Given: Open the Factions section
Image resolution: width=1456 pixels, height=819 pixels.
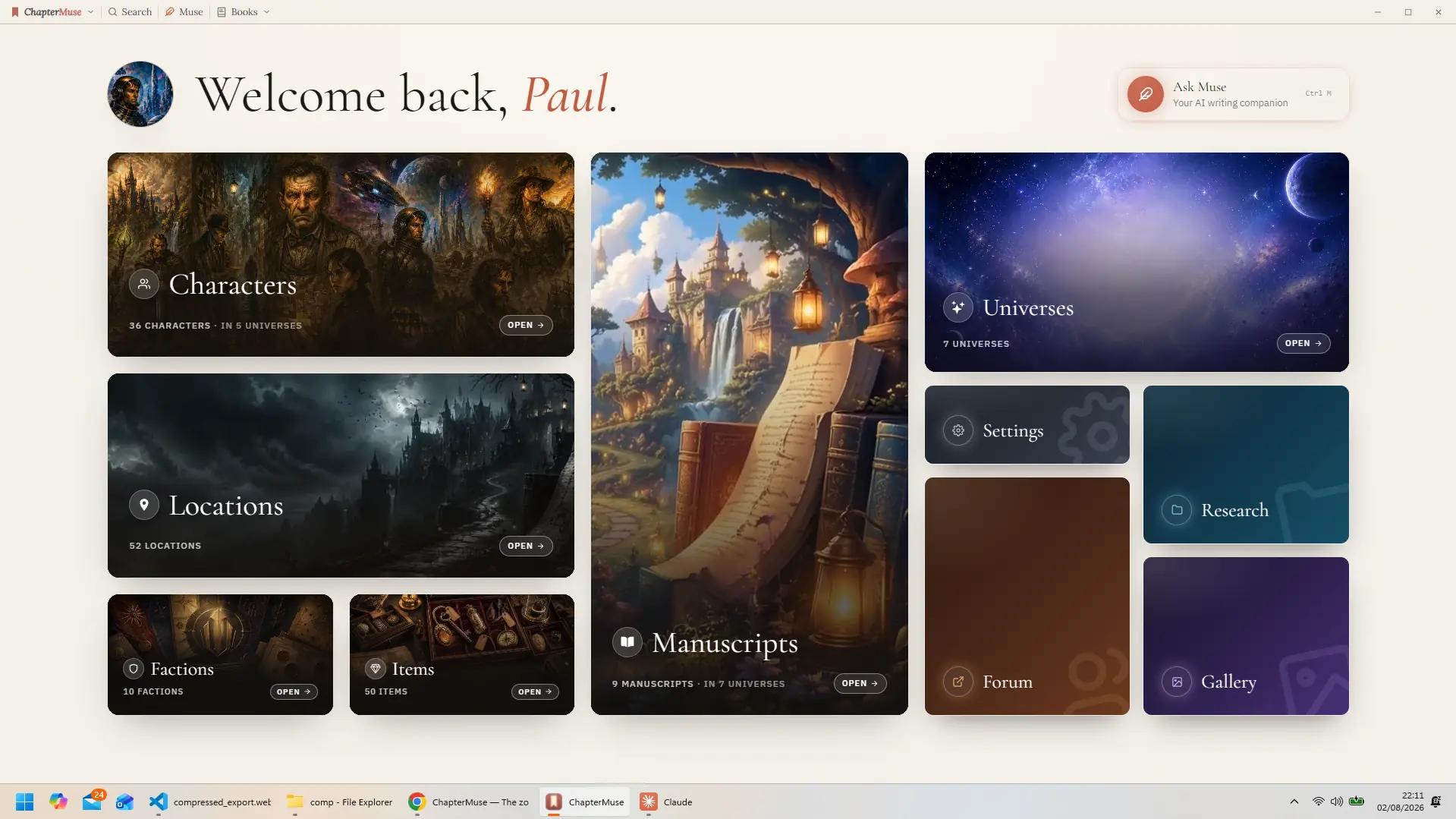Looking at the screenshot, I should coord(294,691).
